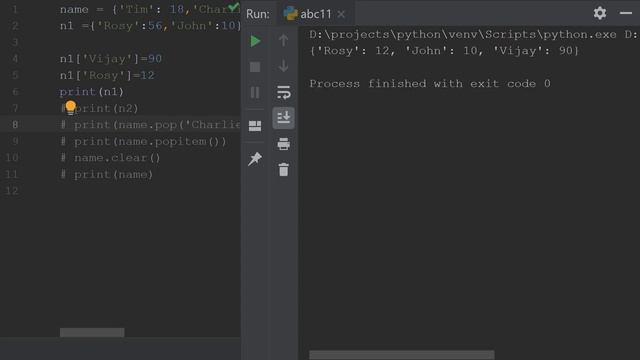
Task: Clear console with the trash icon
Action: coord(284,169)
